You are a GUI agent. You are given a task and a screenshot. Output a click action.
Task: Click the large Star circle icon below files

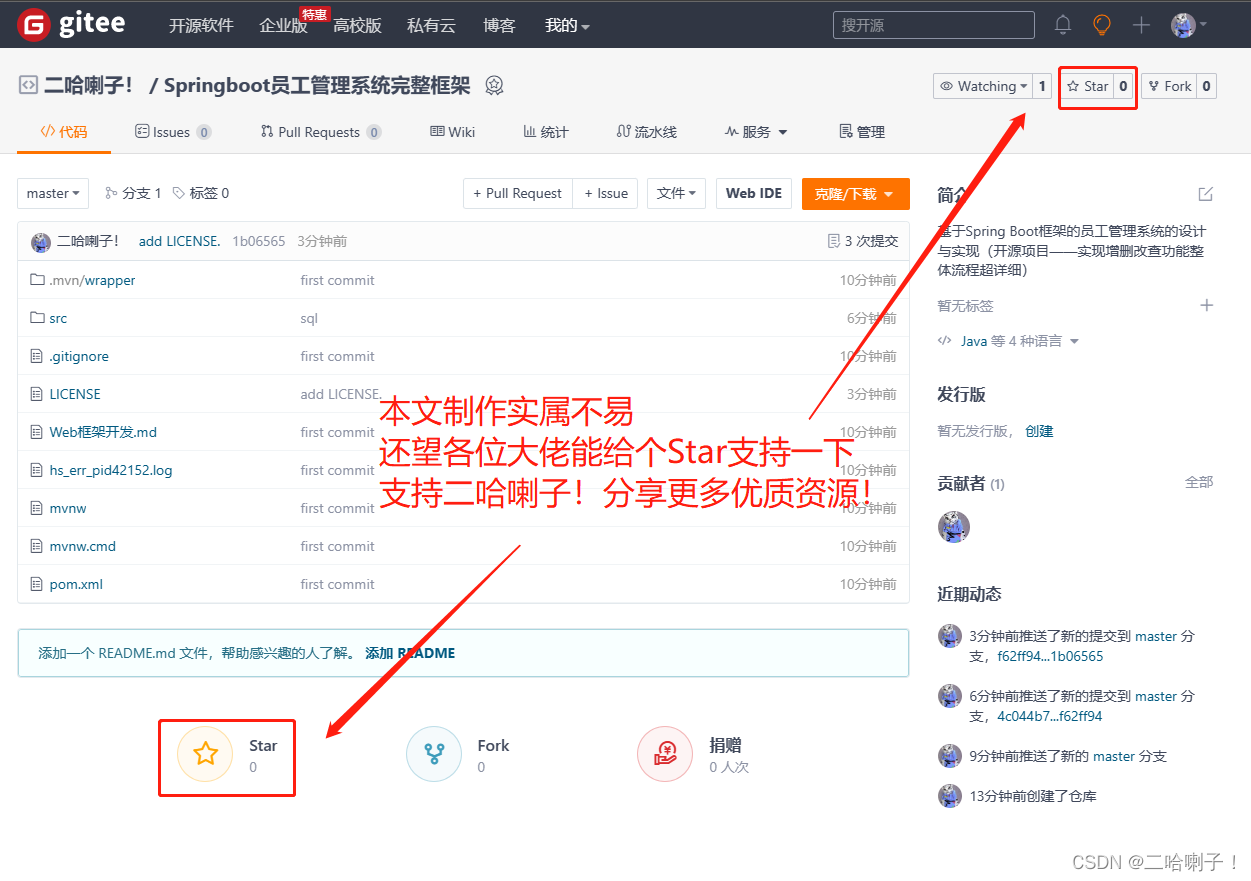[x=205, y=754]
